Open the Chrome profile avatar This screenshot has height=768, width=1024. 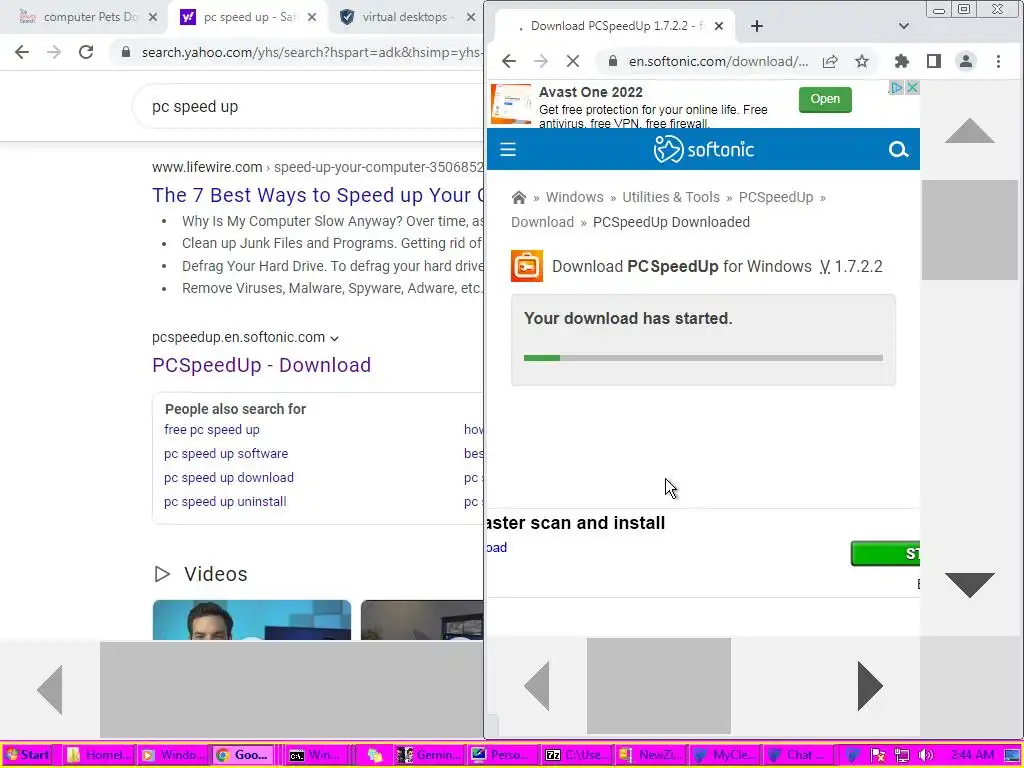click(966, 61)
